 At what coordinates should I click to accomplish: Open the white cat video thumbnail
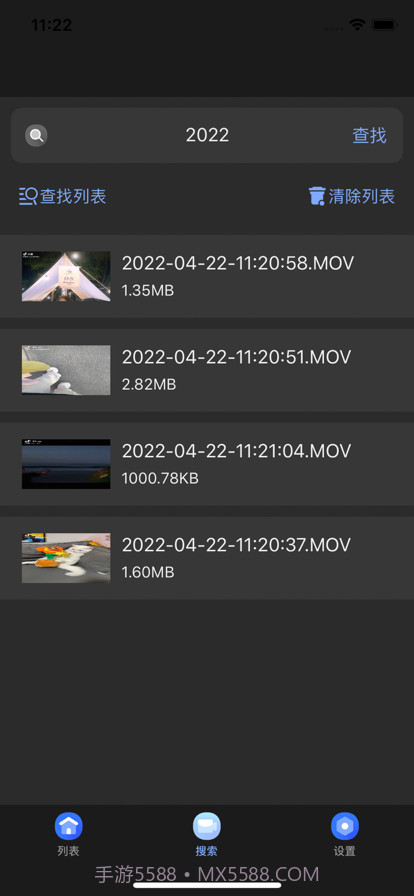[66, 558]
